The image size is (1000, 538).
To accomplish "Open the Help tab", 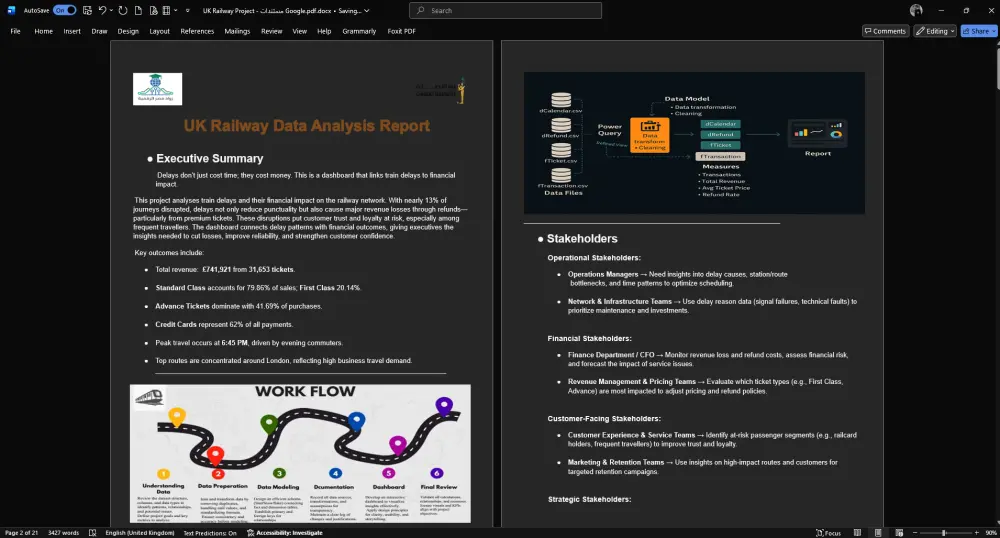I will point(324,31).
